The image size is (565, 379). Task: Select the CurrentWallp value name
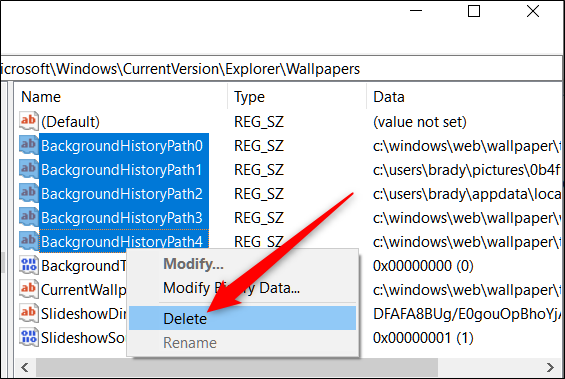coord(84,290)
